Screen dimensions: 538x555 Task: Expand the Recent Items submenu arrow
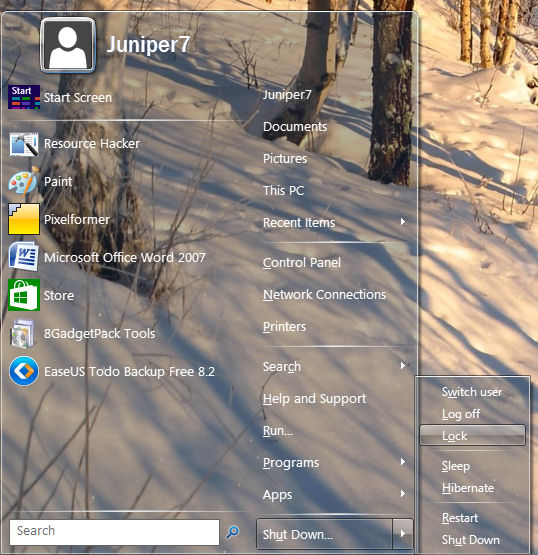403,222
